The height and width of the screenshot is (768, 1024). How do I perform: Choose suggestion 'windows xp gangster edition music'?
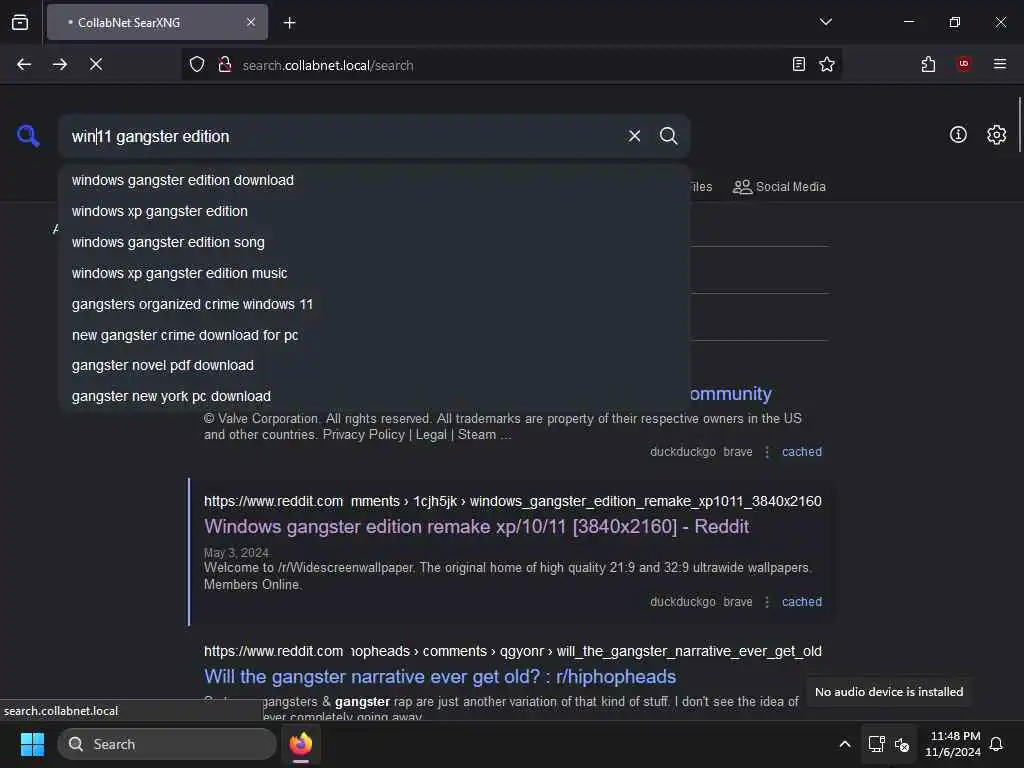pos(374,273)
